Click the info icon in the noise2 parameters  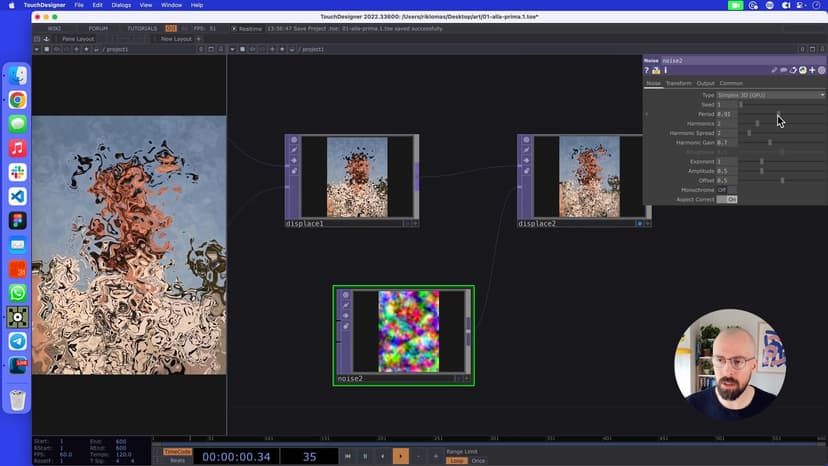coord(665,71)
